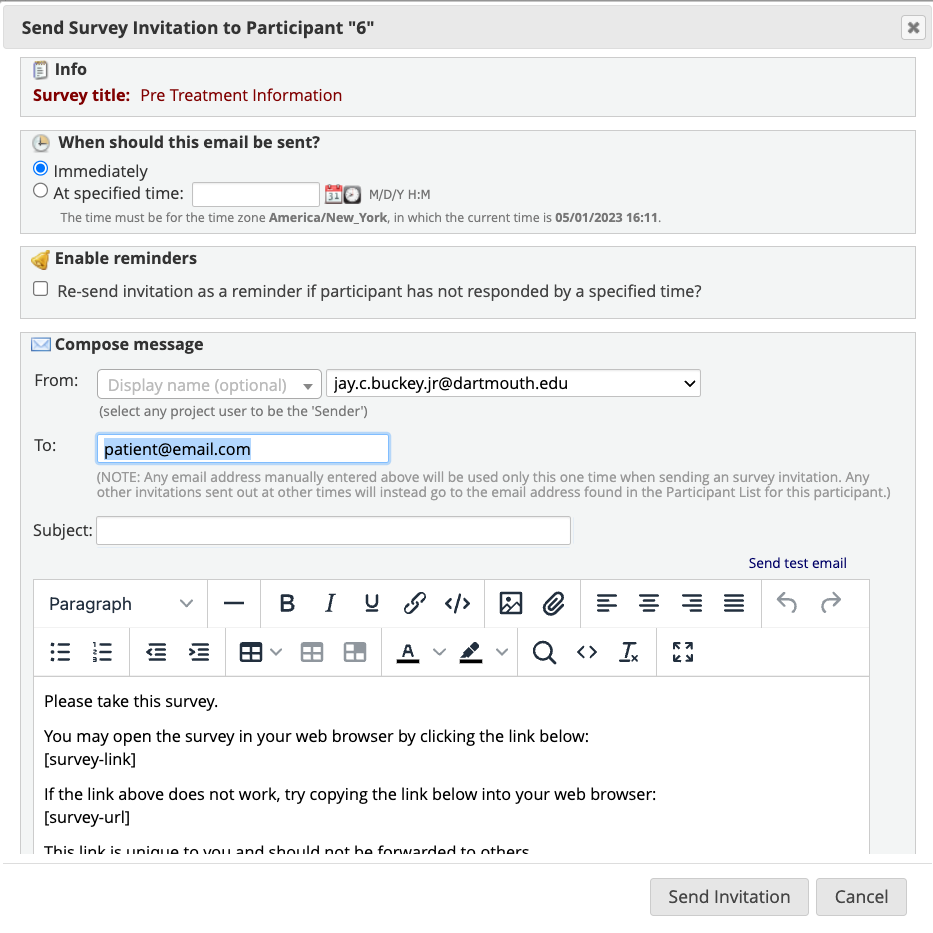The image size is (933, 933).
Task: Create a bulleted list
Action: 60,652
